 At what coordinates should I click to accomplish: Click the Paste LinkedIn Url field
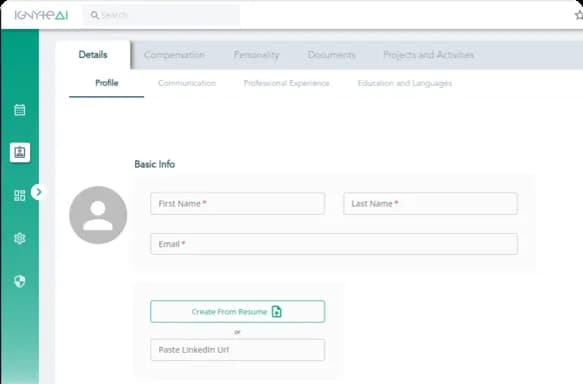[x=238, y=350]
